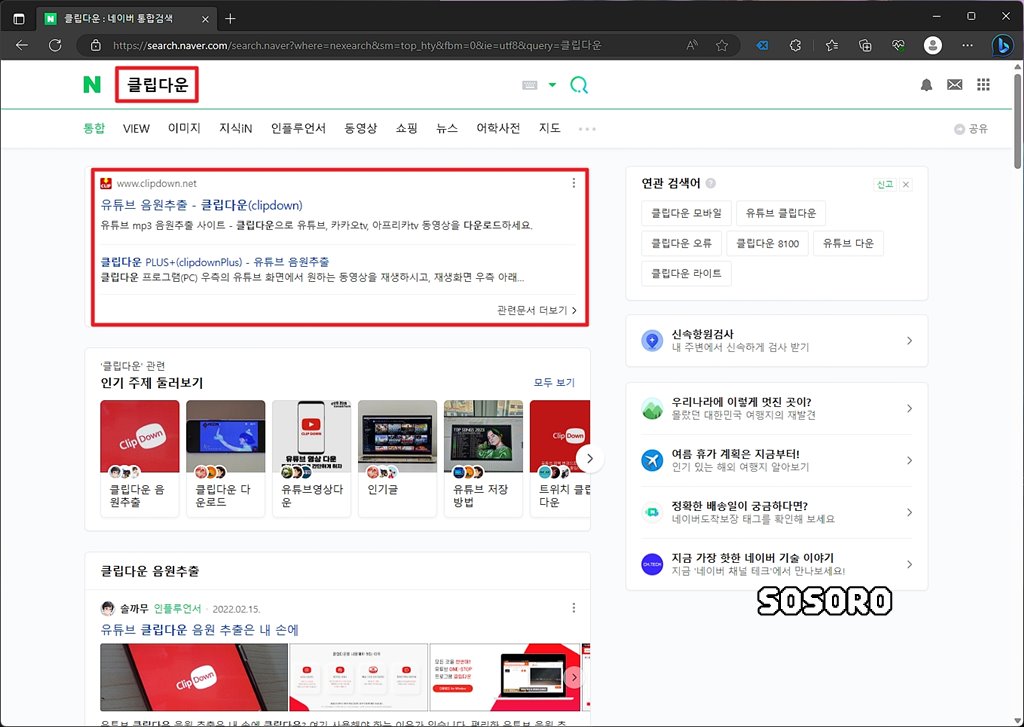Image resolution: width=1024 pixels, height=727 pixels.
Task: Open options menu for clipdown.net result
Action: [573, 183]
